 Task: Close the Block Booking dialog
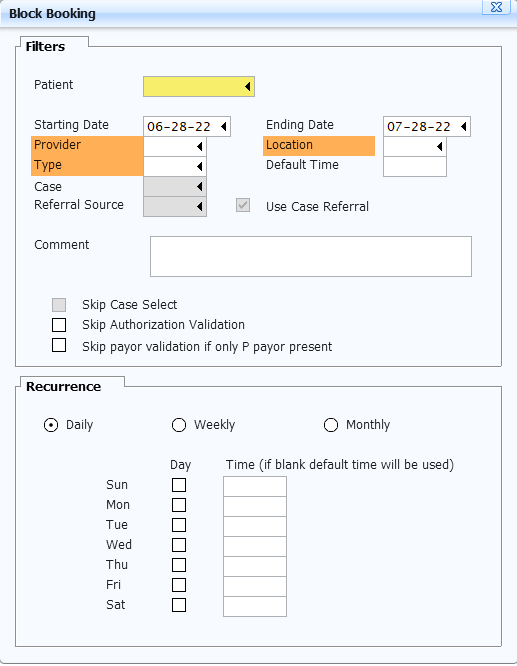tap(496, 7)
